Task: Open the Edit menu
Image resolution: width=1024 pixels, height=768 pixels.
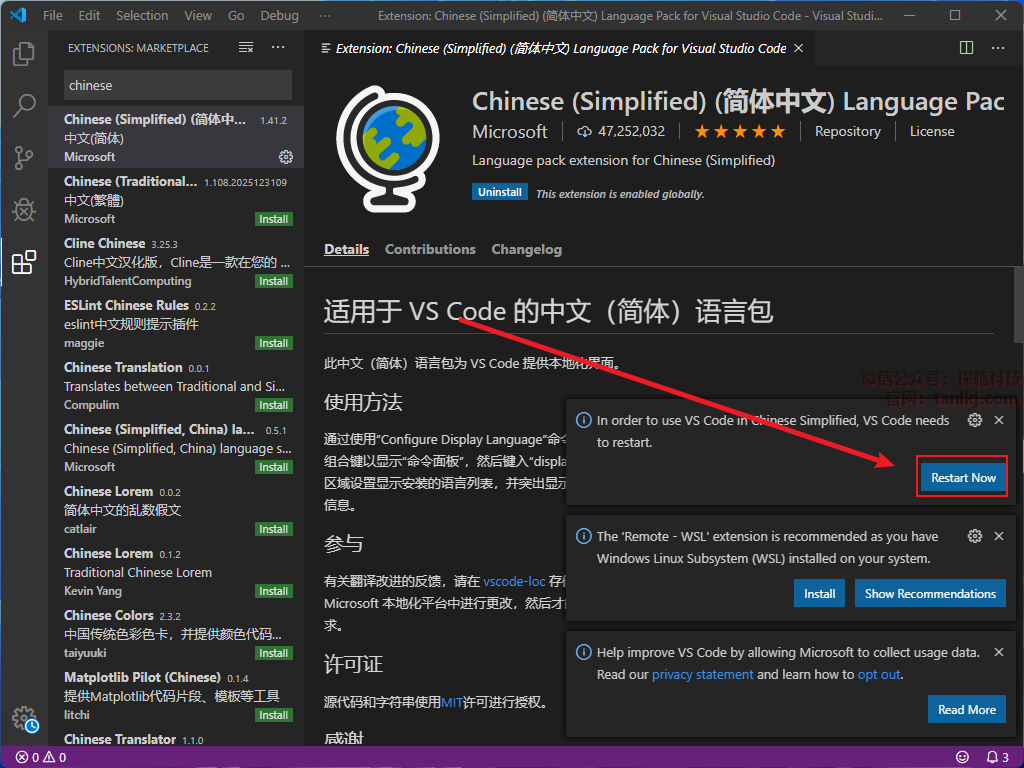Action: point(89,15)
